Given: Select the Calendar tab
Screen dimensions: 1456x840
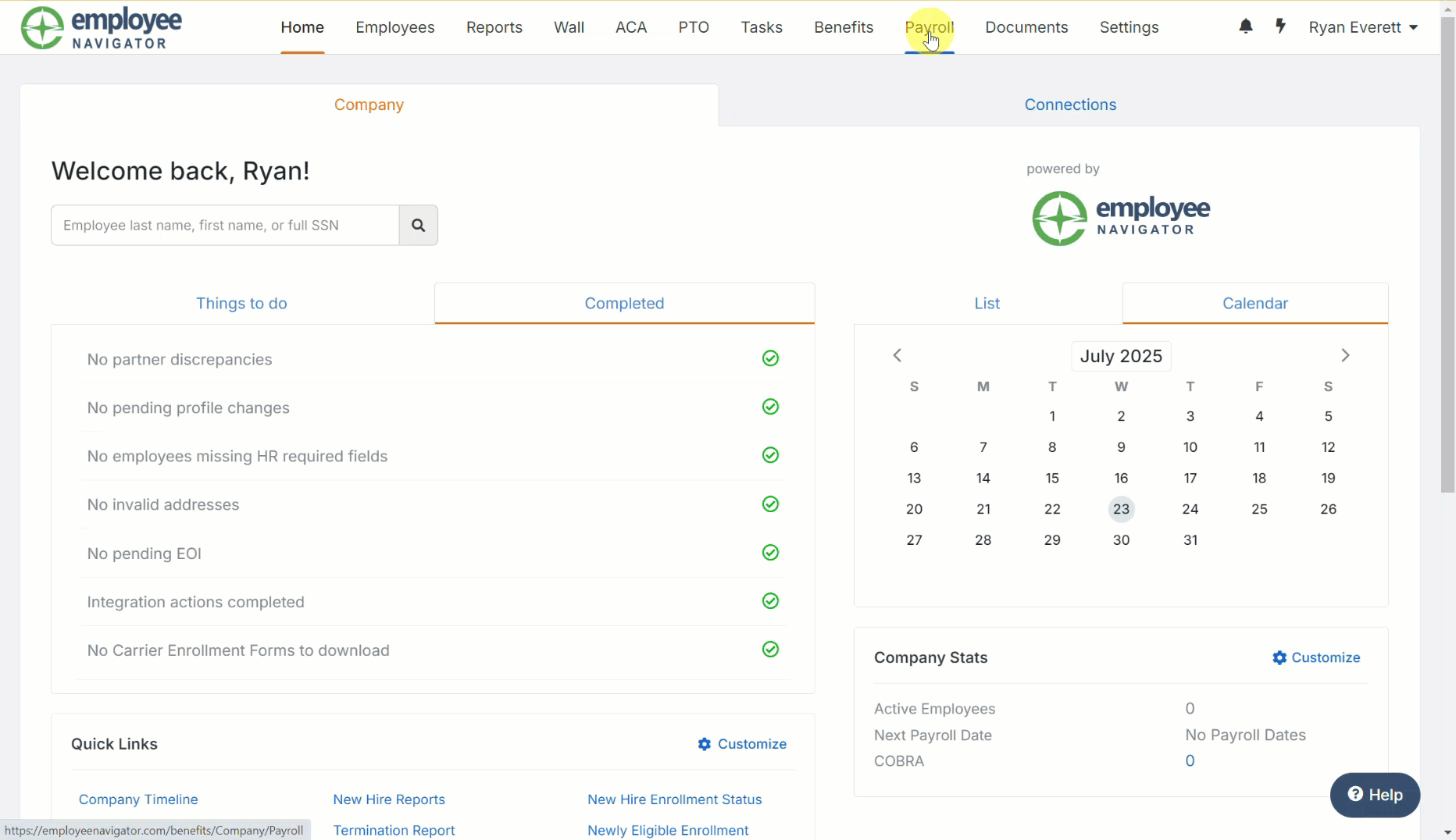Looking at the screenshot, I should pyautogui.click(x=1255, y=303).
